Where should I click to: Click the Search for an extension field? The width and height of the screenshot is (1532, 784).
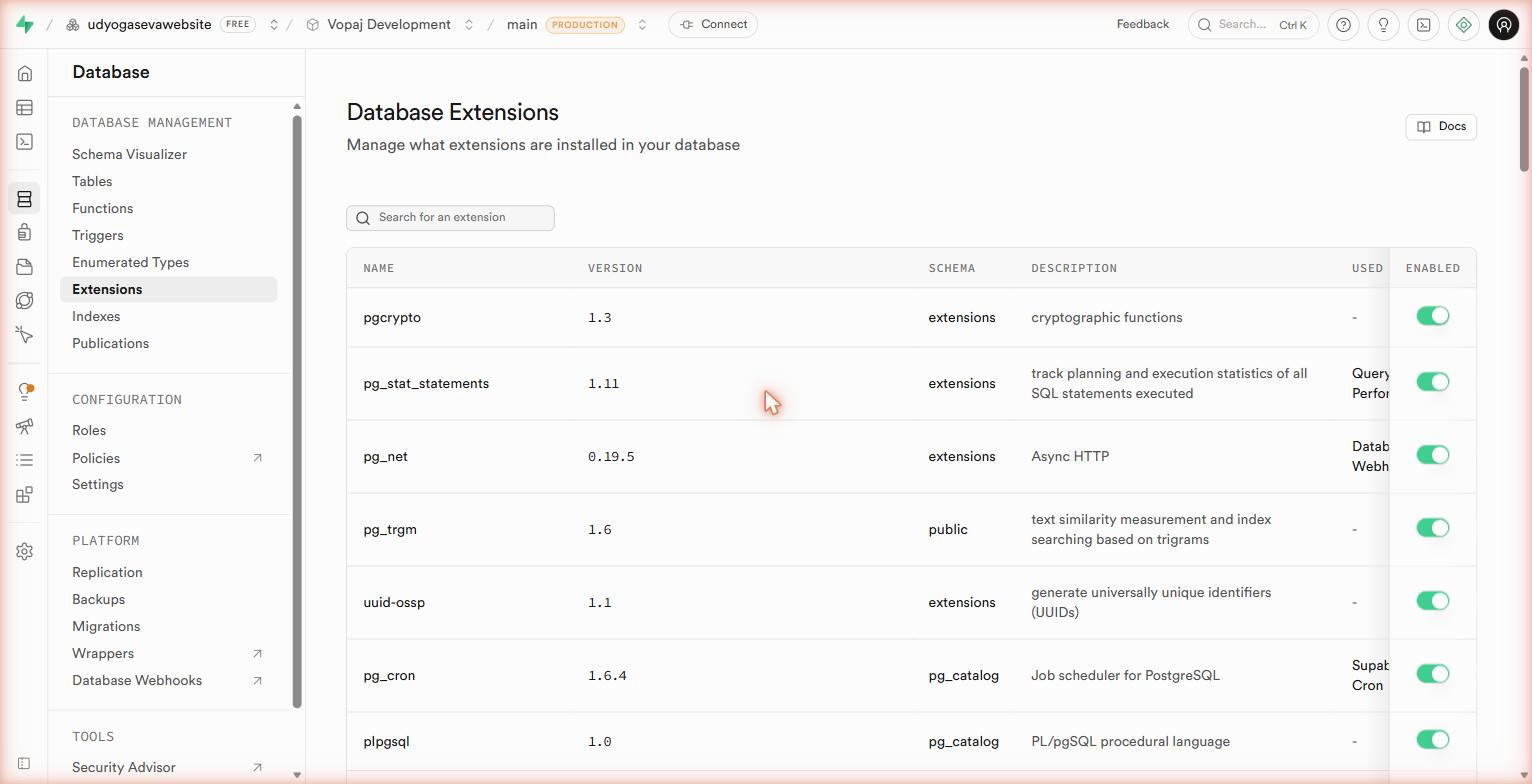coord(450,218)
